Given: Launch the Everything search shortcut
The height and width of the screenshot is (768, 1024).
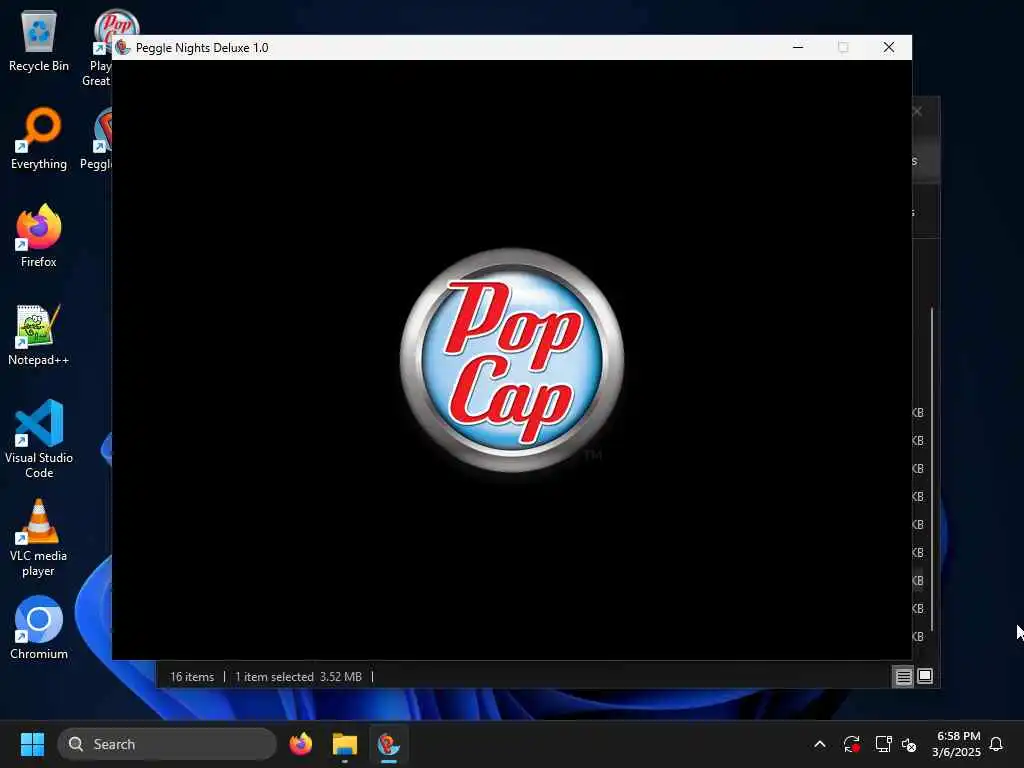Looking at the screenshot, I should point(39,138).
